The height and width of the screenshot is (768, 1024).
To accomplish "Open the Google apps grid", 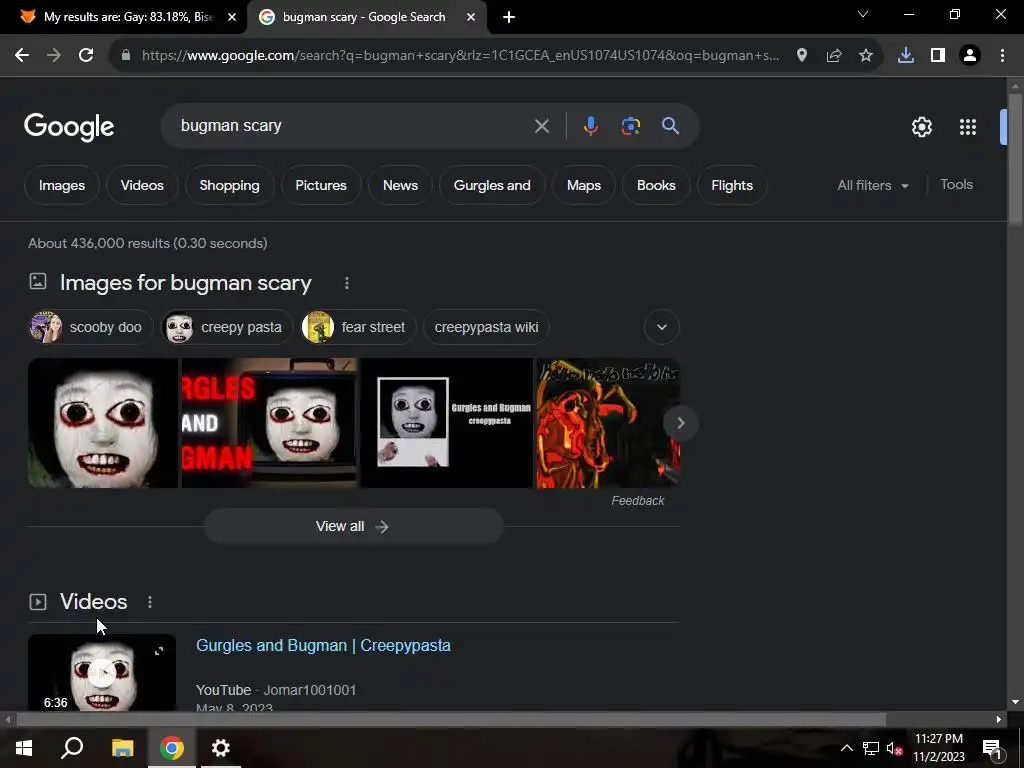I will tap(968, 127).
